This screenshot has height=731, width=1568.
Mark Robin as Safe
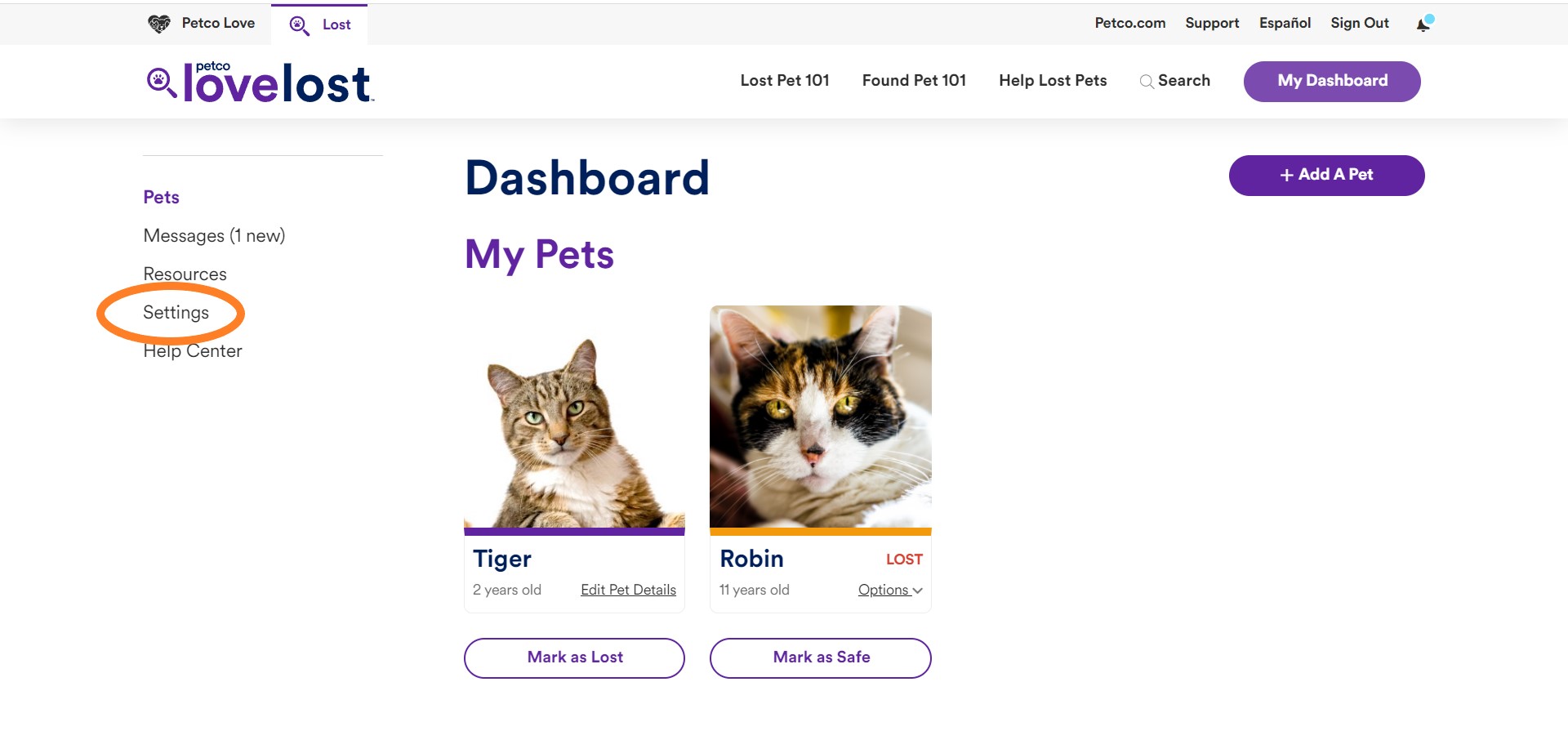coord(820,657)
